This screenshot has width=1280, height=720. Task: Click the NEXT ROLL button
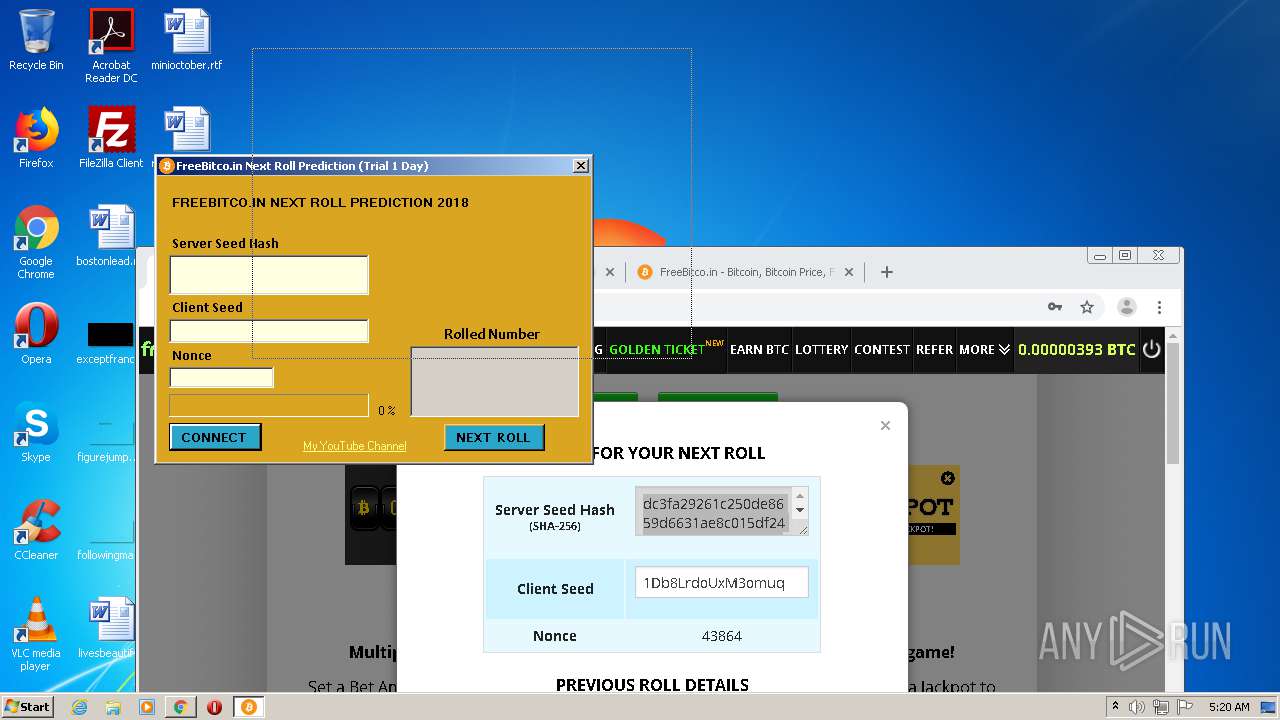pyautogui.click(x=493, y=437)
